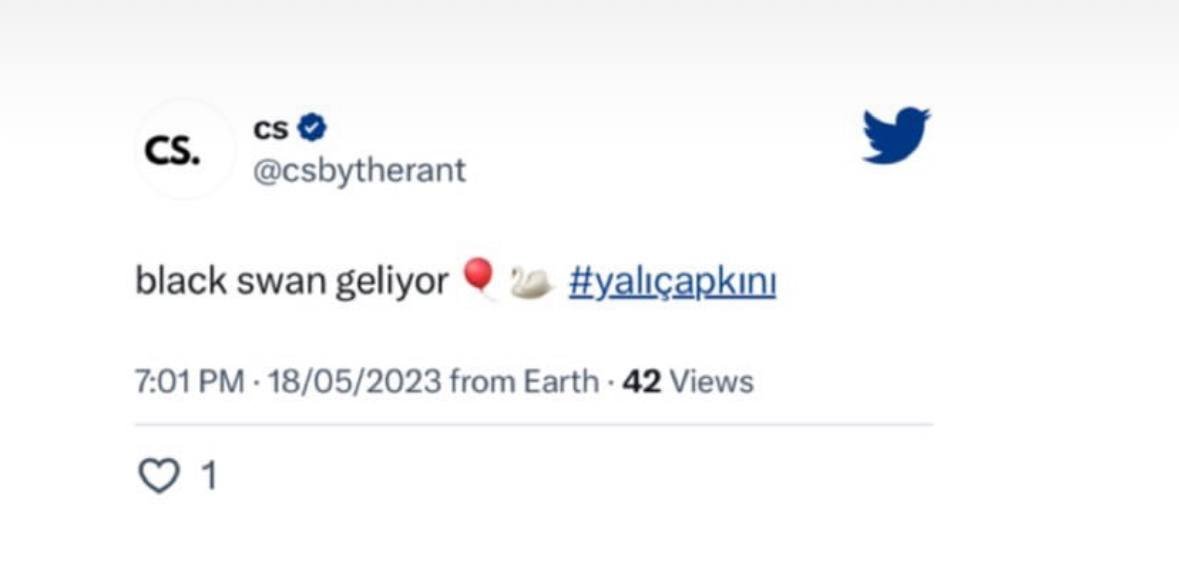Click the word 'geliyor' in tweet
Screen dimensions: 1179x587
(x=390, y=283)
